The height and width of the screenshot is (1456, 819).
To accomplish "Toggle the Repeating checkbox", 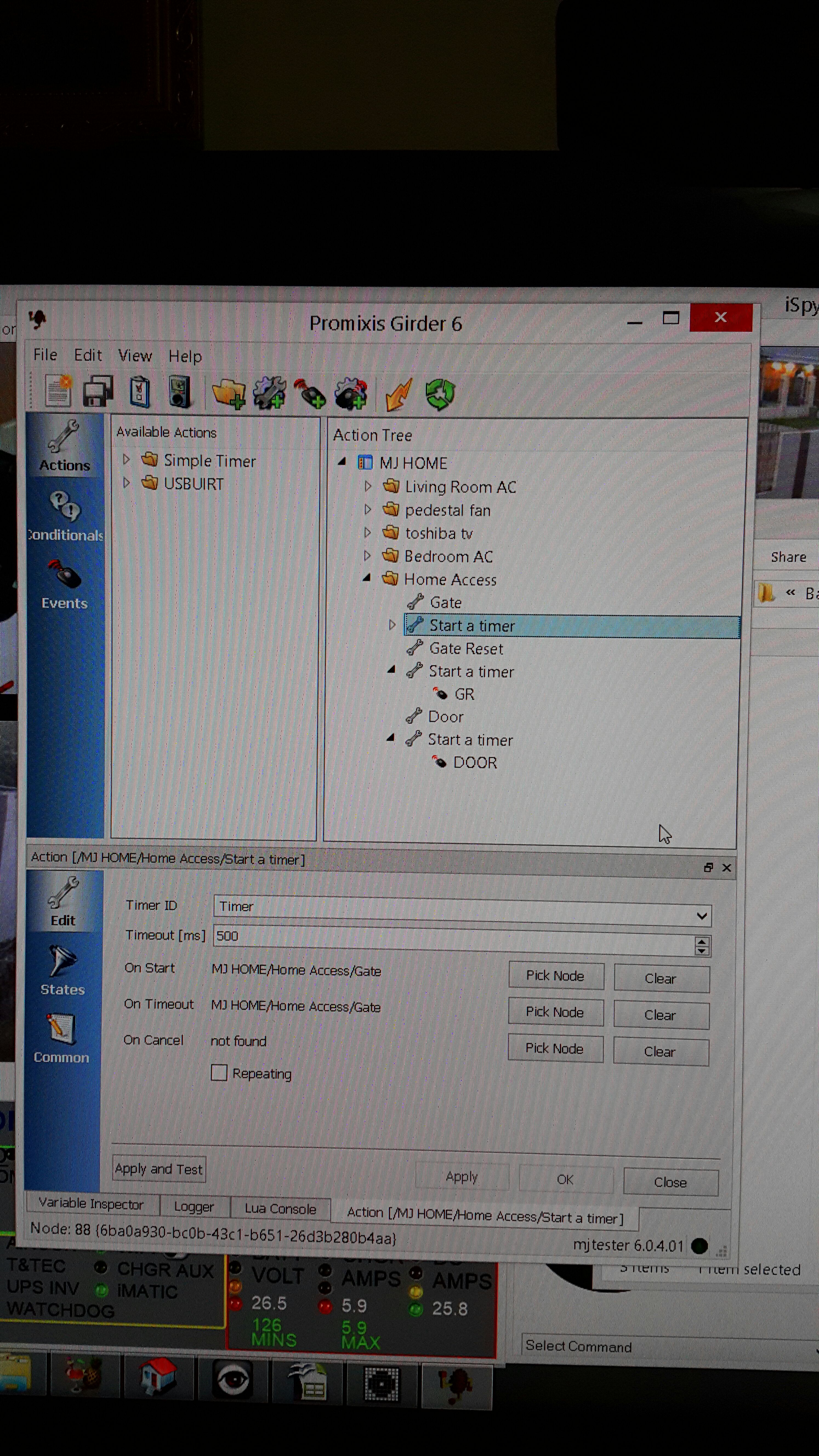I will pyautogui.click(x=219, y=1072).
